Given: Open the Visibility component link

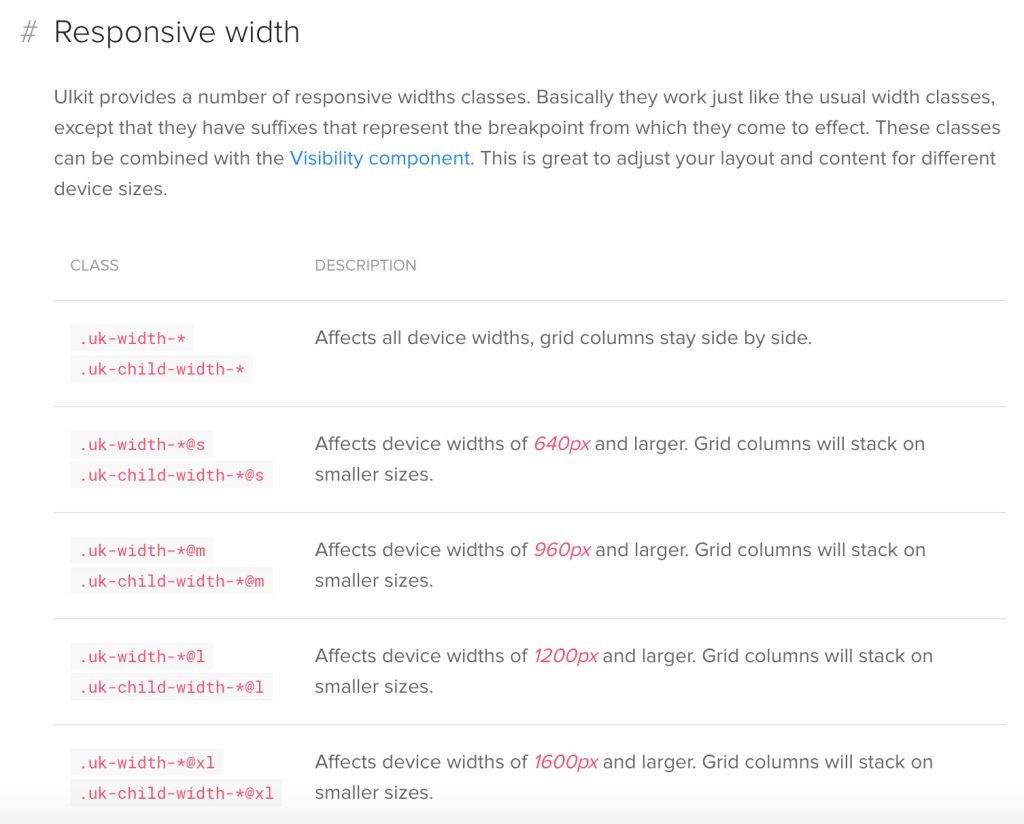Looking at the screenshot, I should click(x=379, y=159).
